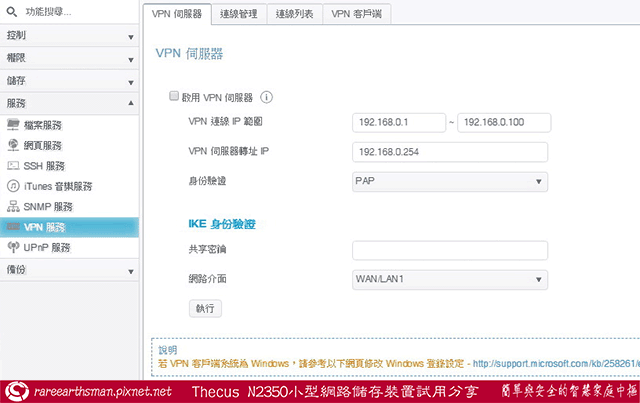Open 網頁服務 in the sidebar

click(69, 145)
